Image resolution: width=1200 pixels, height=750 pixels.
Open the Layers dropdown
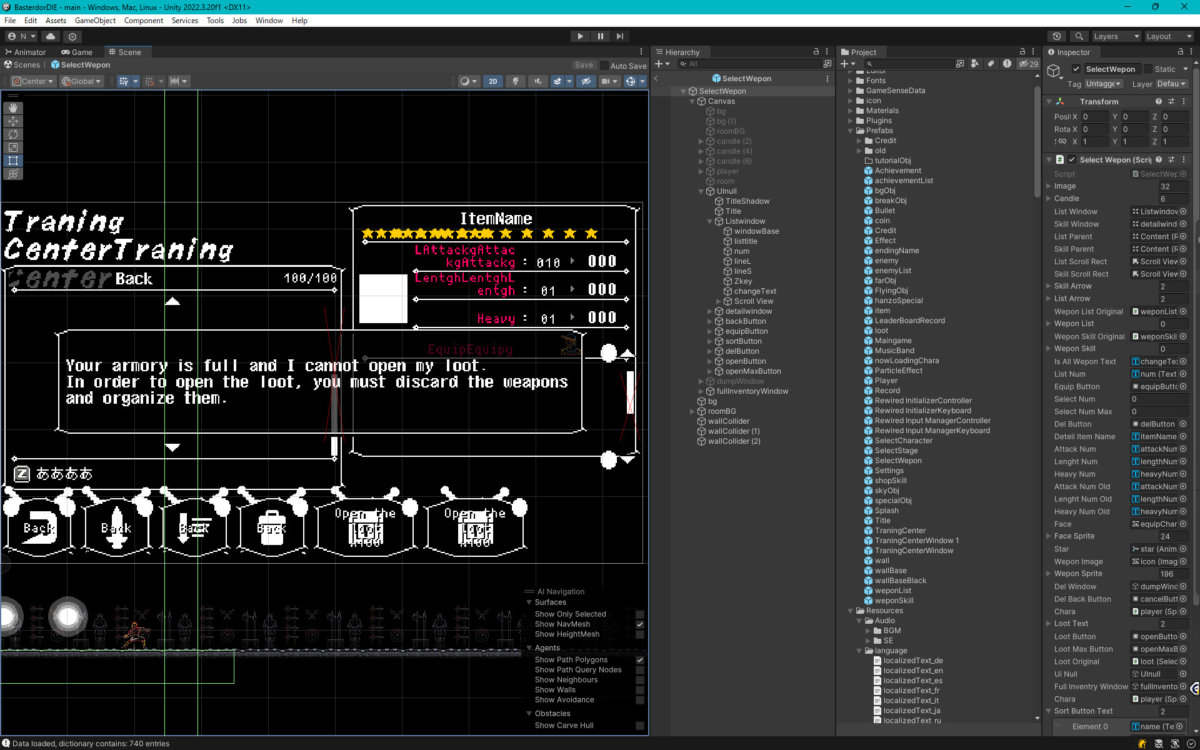point(1115,36)
